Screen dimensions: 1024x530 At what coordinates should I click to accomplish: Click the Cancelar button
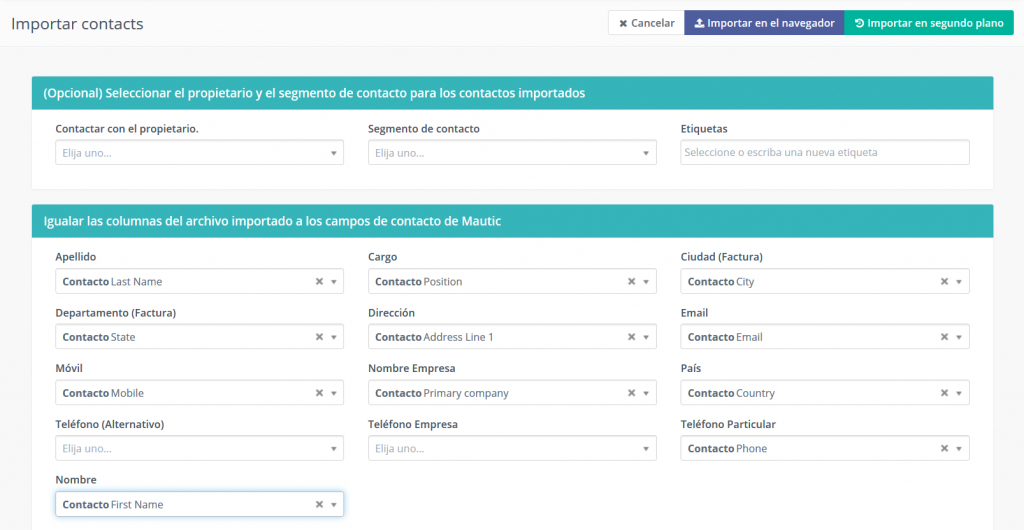[646, 23]
